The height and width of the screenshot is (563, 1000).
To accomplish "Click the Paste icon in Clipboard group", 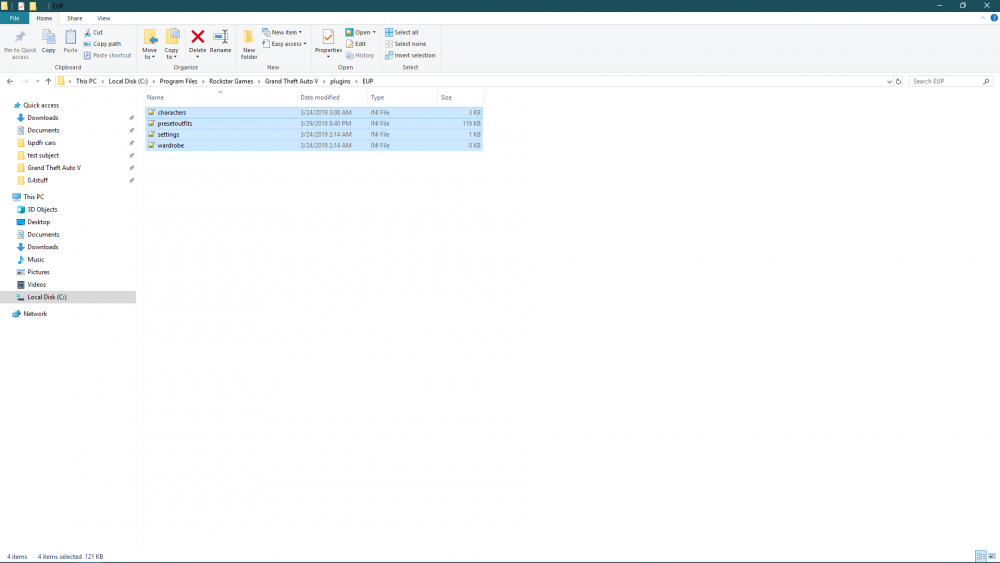I will click(x=70, y=40).
